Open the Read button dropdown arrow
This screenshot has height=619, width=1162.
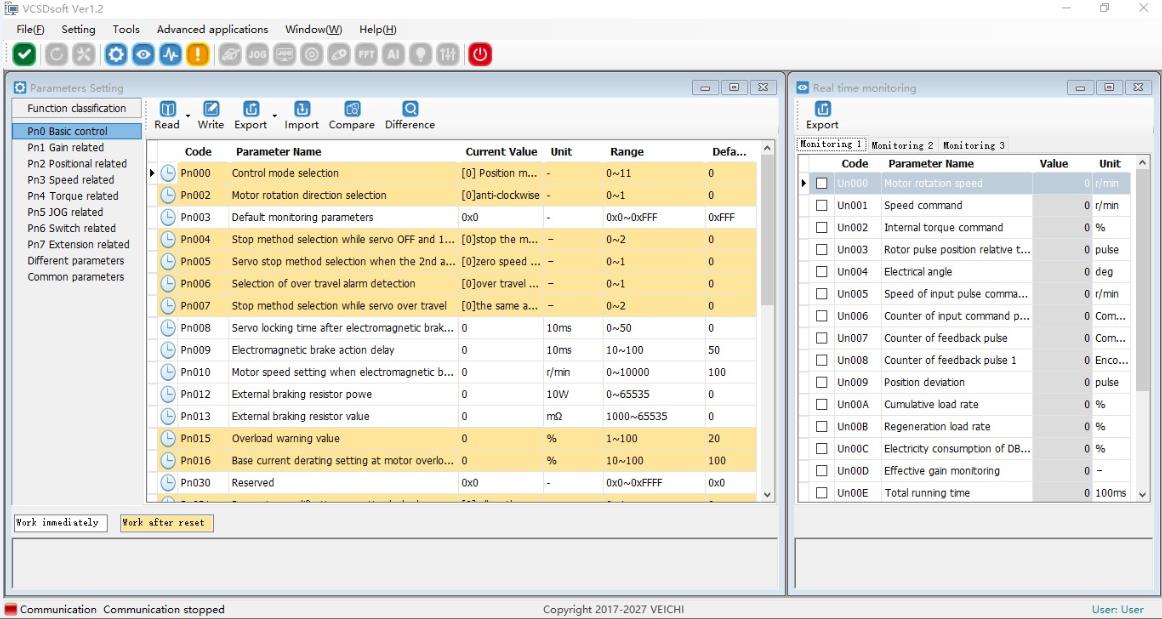point(187,116)
